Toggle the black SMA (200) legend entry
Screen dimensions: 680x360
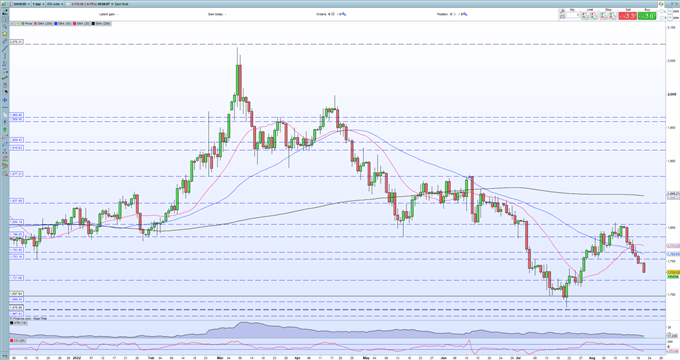[x=100, y=23]
